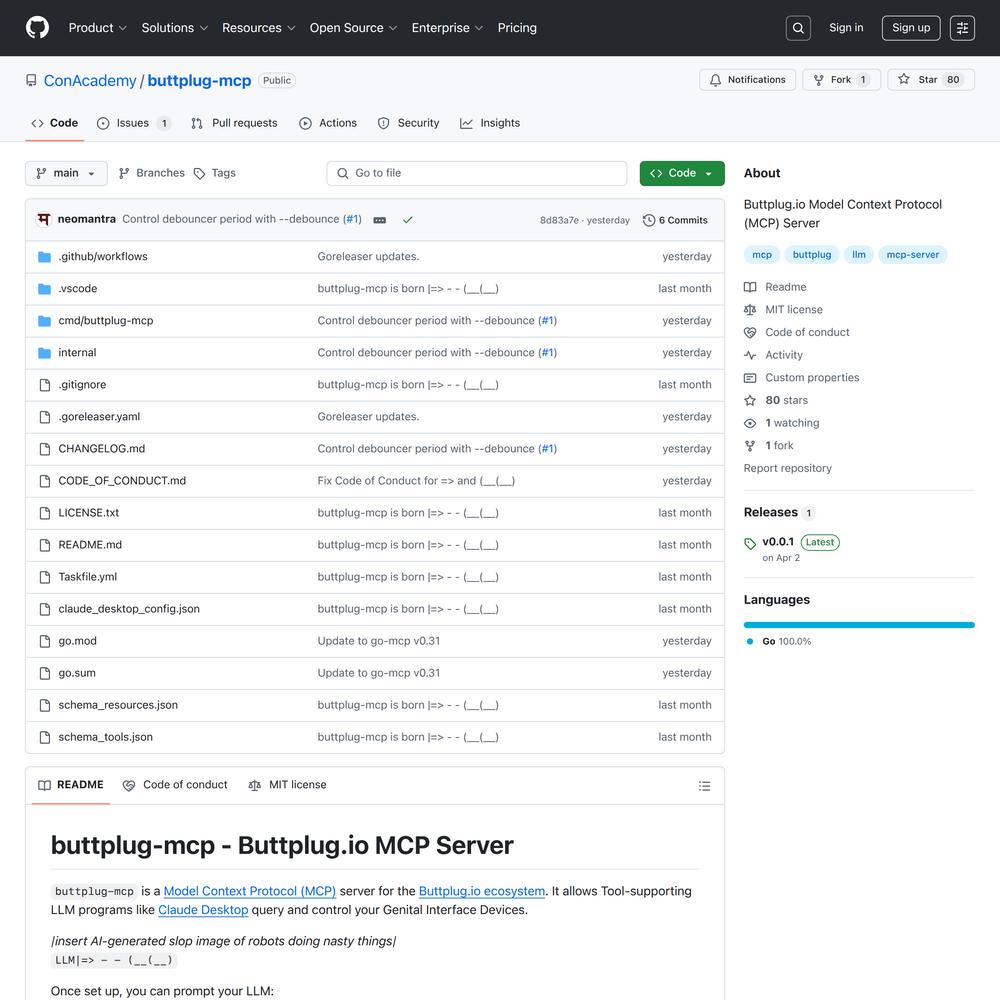Click the buttplug topic tag

(x=811, y=255)
